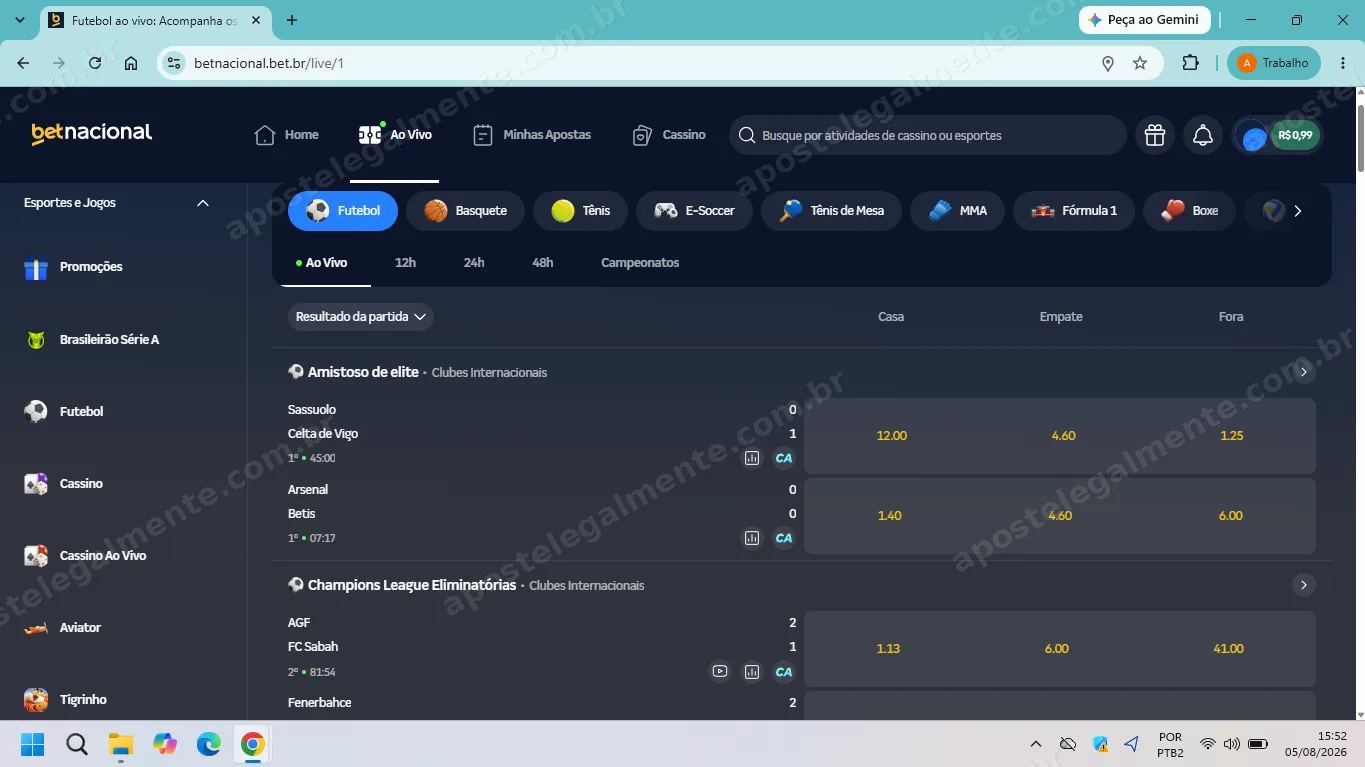Reload the current page
Viewport: 1365px width, 767px height.
tap(95, 63)
